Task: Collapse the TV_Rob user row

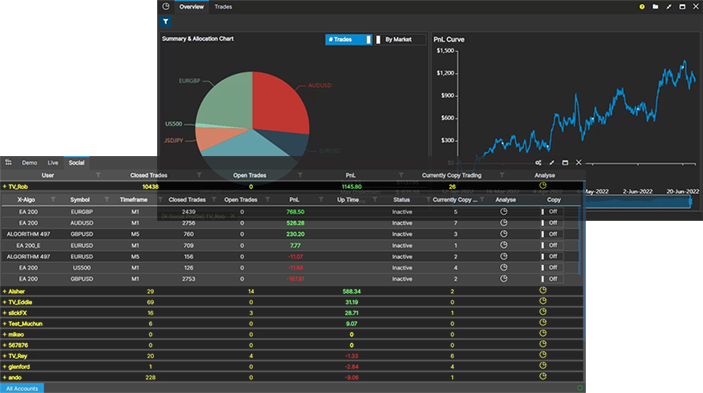Action: (4, 186)
